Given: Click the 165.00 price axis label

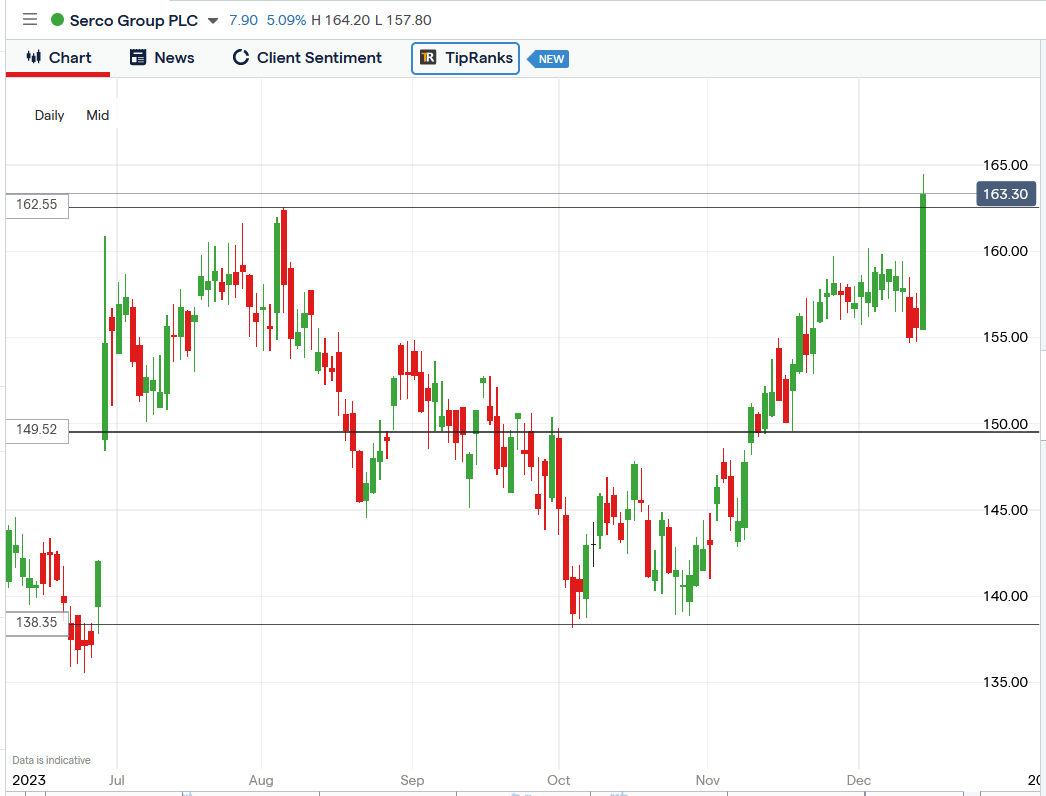Looking at the screenshot, I should click(1005, 165).
